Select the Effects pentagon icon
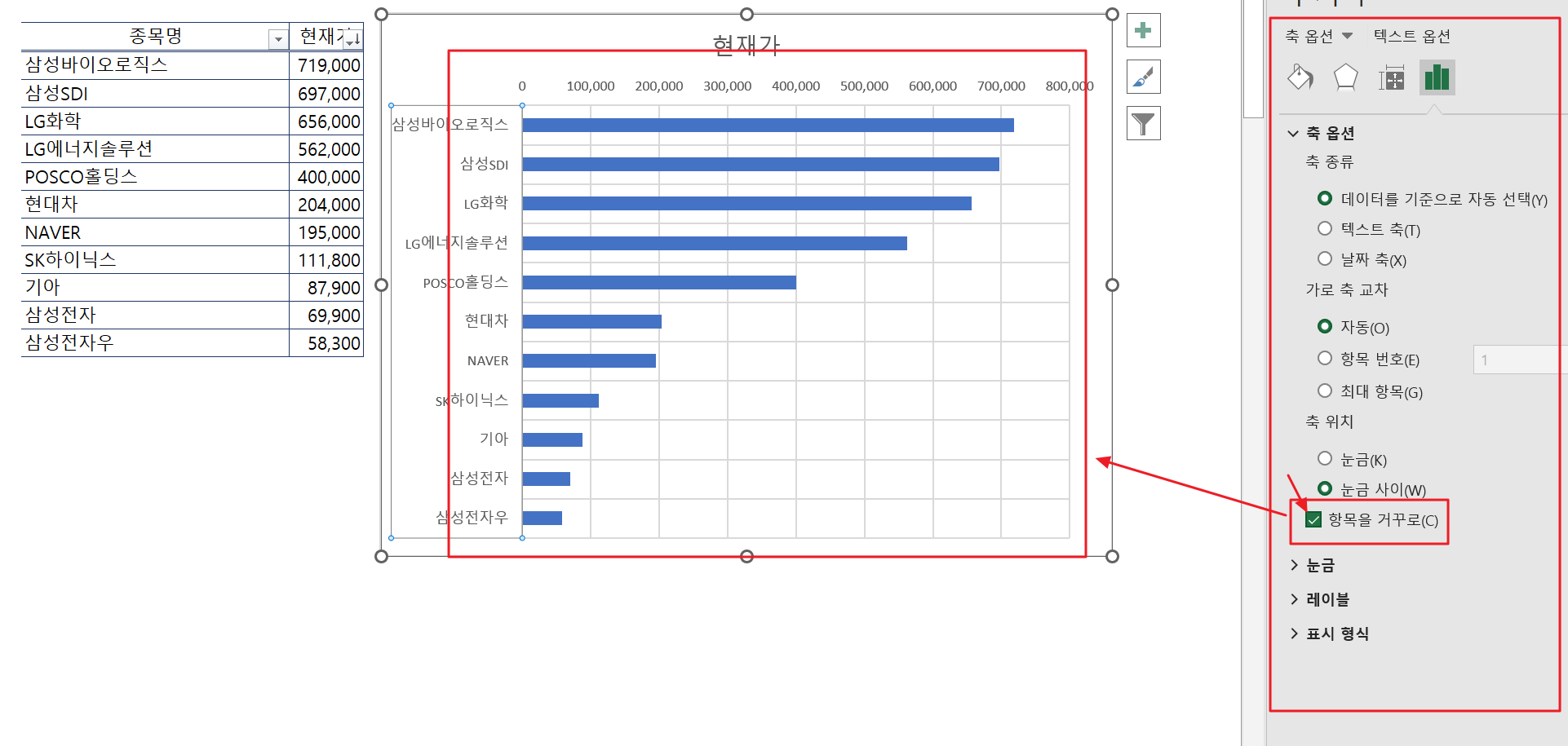This screenshot has height=746, width=1568. click(1345, 77)
